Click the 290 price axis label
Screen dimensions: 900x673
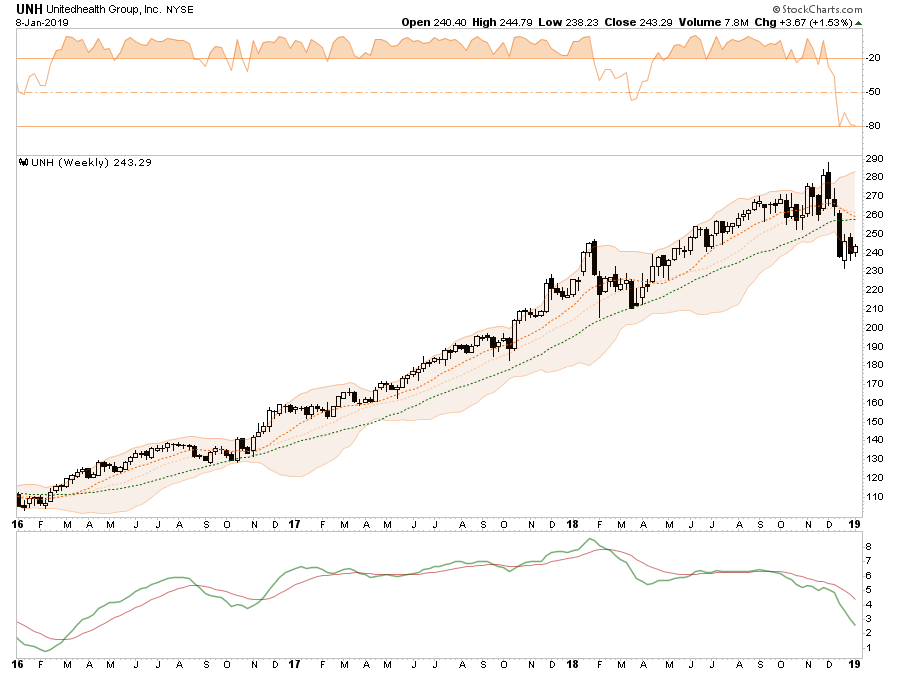[x=873, y=160]
